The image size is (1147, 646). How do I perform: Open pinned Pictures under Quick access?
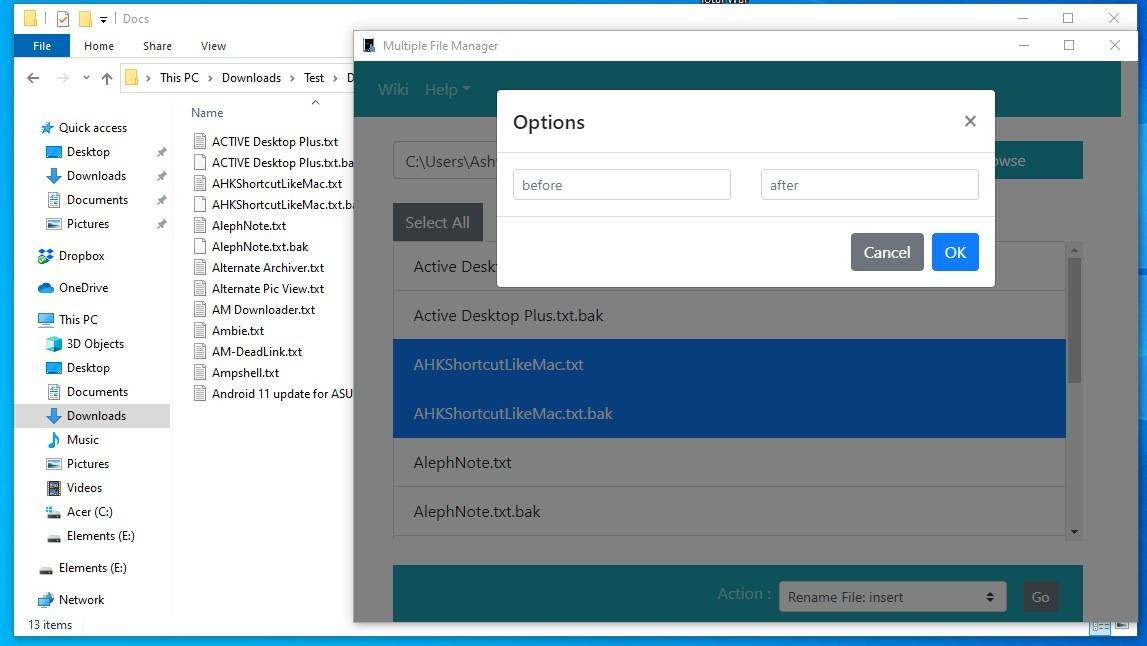tap(87, 224)
